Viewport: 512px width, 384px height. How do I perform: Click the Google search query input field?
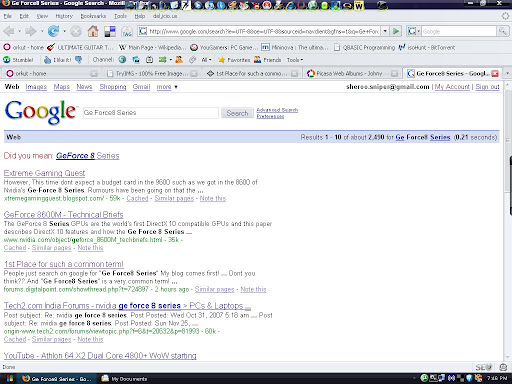click(151, 113)
